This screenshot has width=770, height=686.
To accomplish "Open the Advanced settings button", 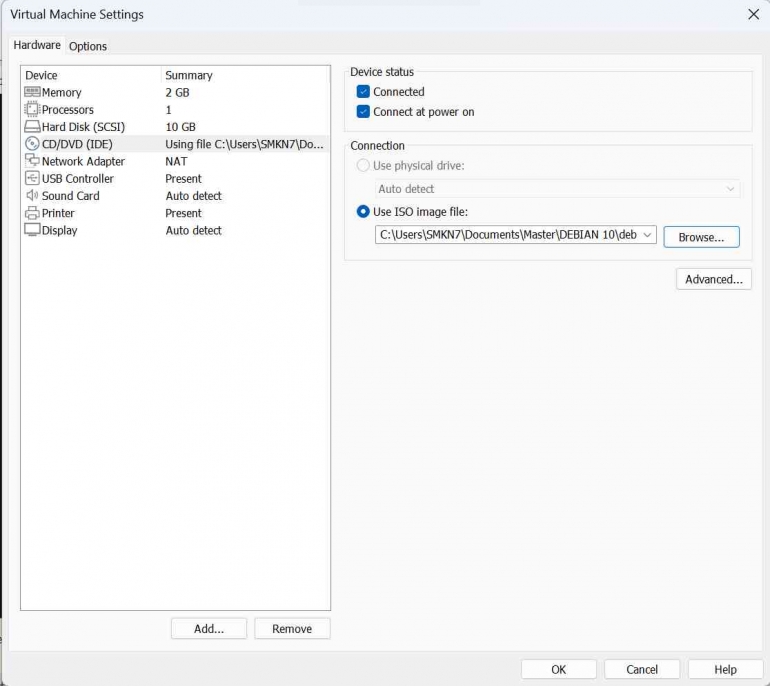I will (713, 280).
